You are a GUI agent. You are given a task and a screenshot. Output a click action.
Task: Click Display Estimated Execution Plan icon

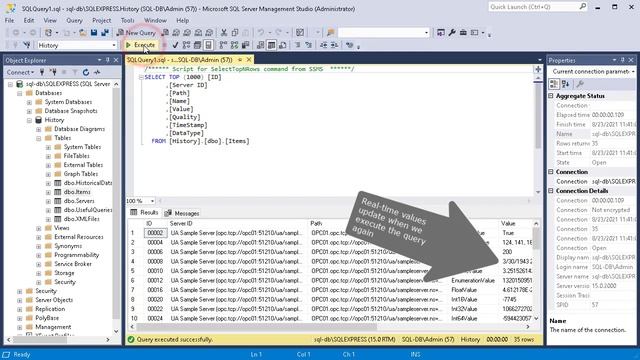point(187,45)
